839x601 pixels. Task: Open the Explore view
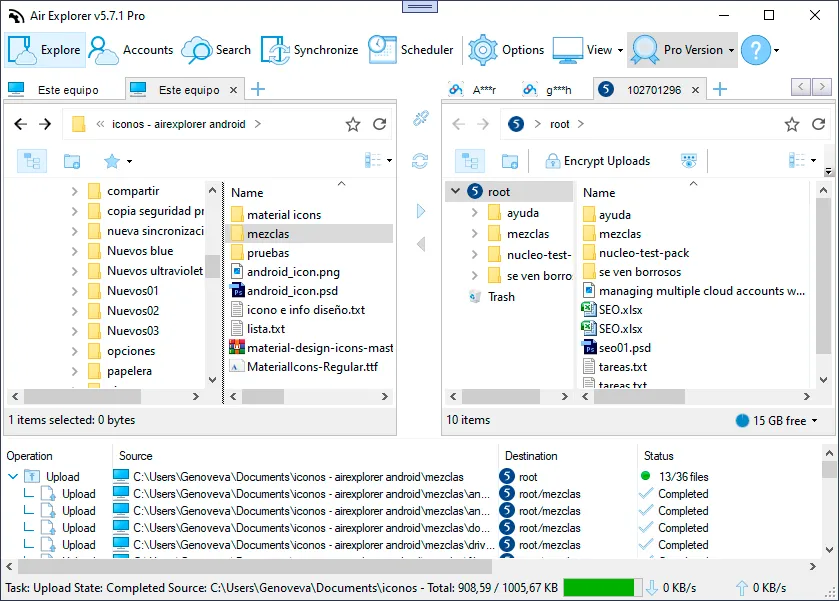point(45,50)
